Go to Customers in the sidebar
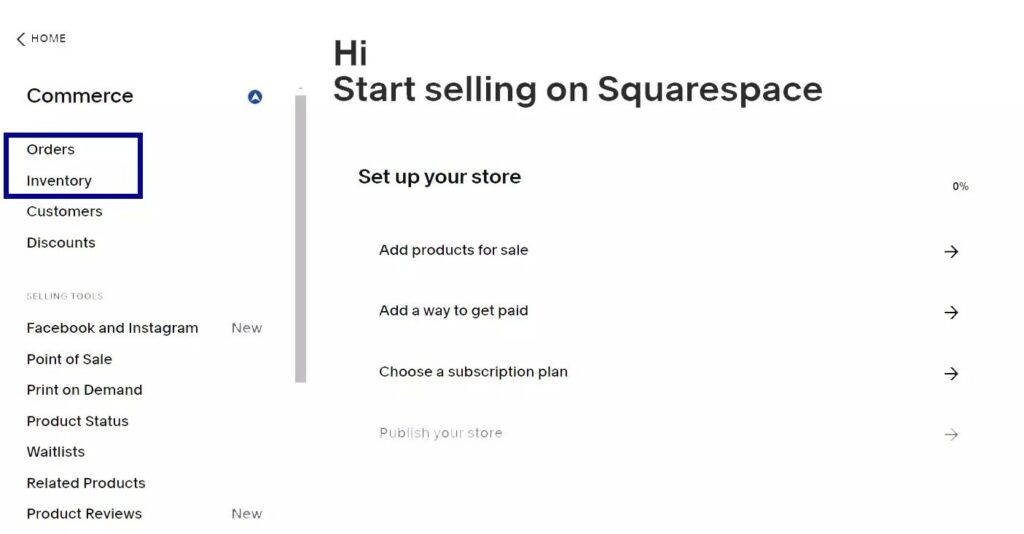1024x534 pixels. tap(64, 212)
